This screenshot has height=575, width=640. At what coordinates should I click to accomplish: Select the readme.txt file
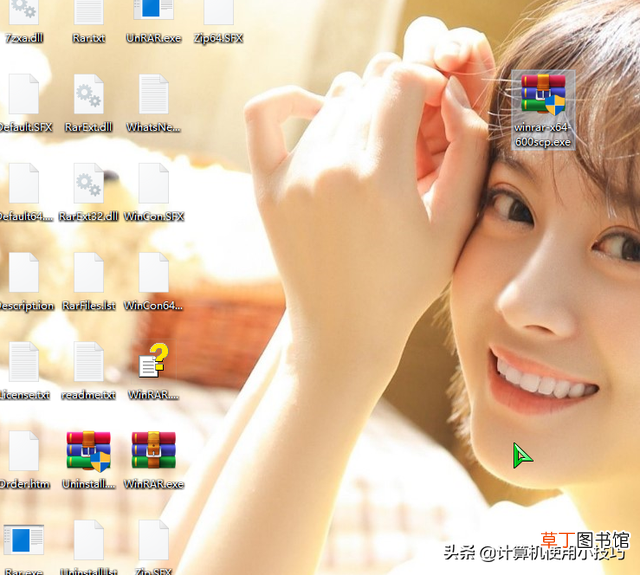point(89,362)
